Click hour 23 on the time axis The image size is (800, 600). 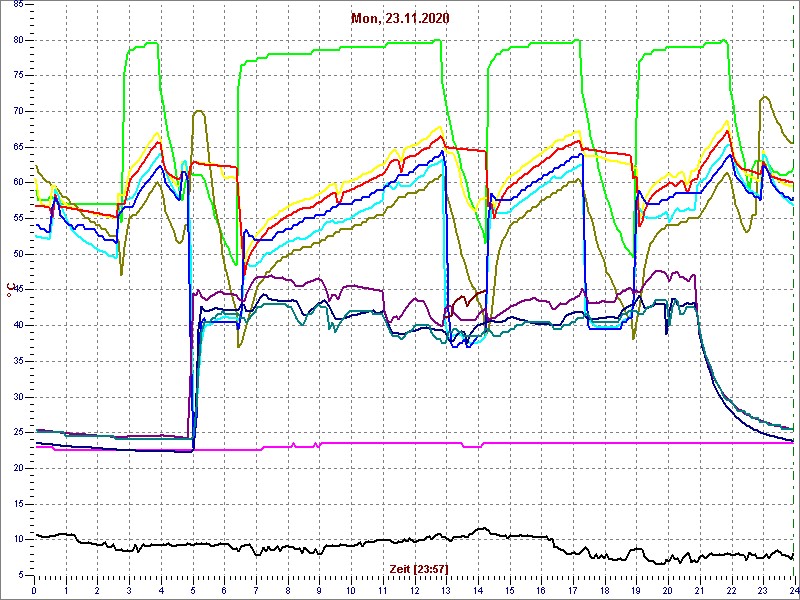[x=762, y=590]
